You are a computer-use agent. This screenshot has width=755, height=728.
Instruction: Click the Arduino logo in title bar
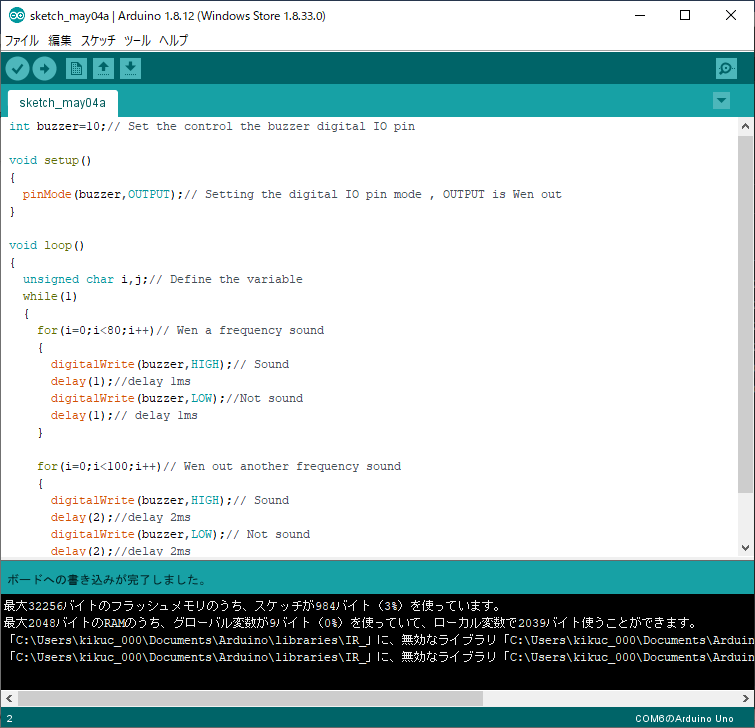click(16, 16)
